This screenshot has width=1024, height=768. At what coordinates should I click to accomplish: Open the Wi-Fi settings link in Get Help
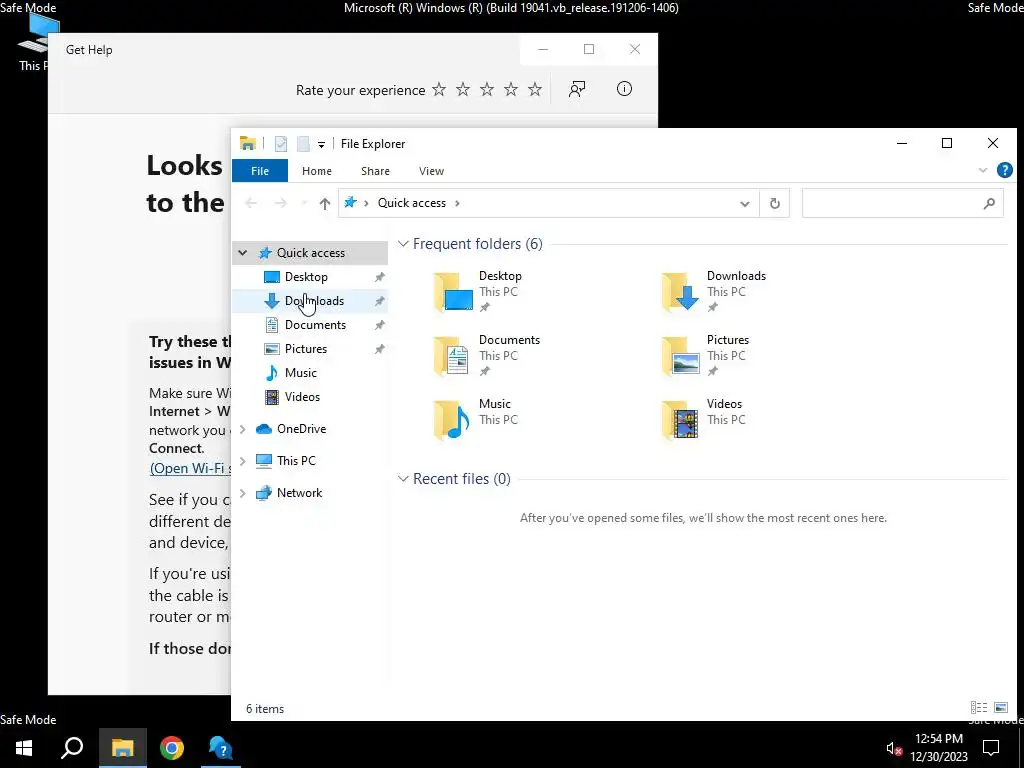click(x=190, y=468)
